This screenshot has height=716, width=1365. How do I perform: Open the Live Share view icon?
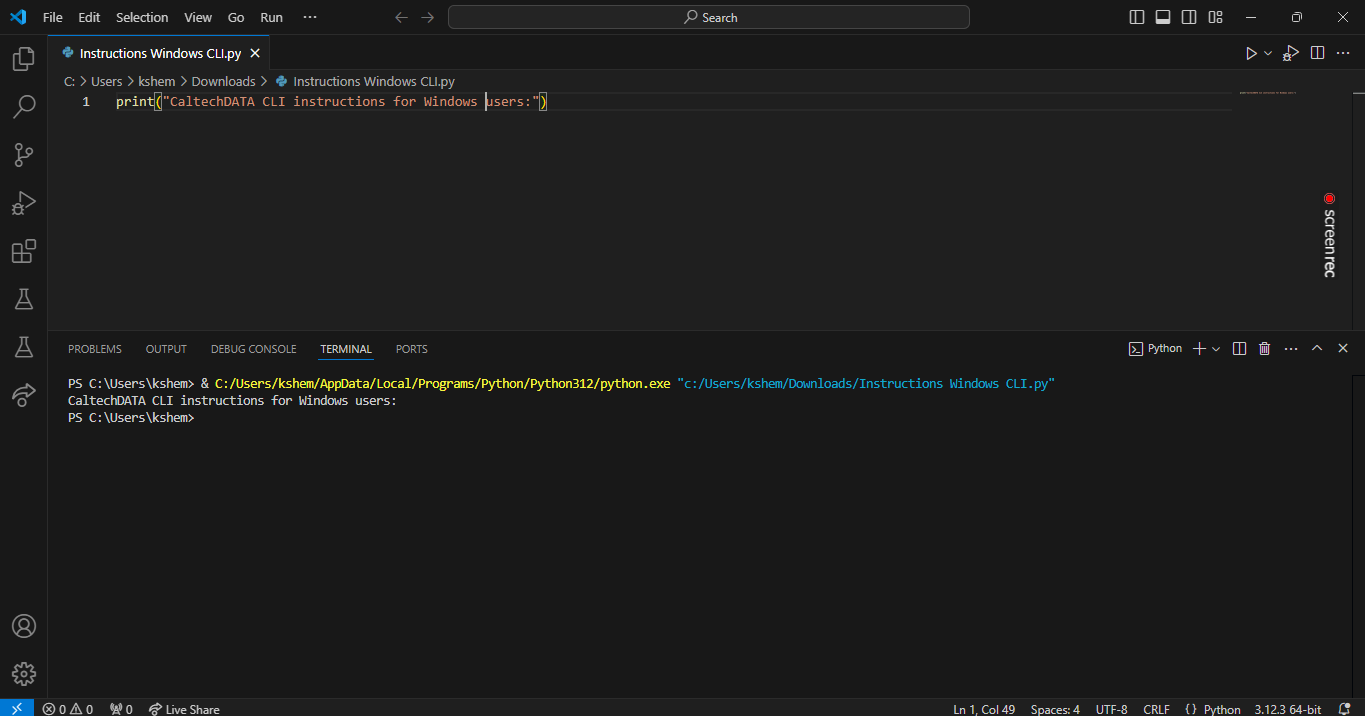pos(23,395)
